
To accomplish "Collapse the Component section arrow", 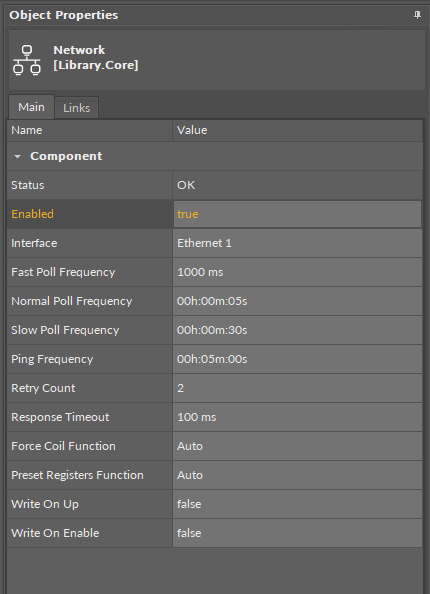I will 17,156.
